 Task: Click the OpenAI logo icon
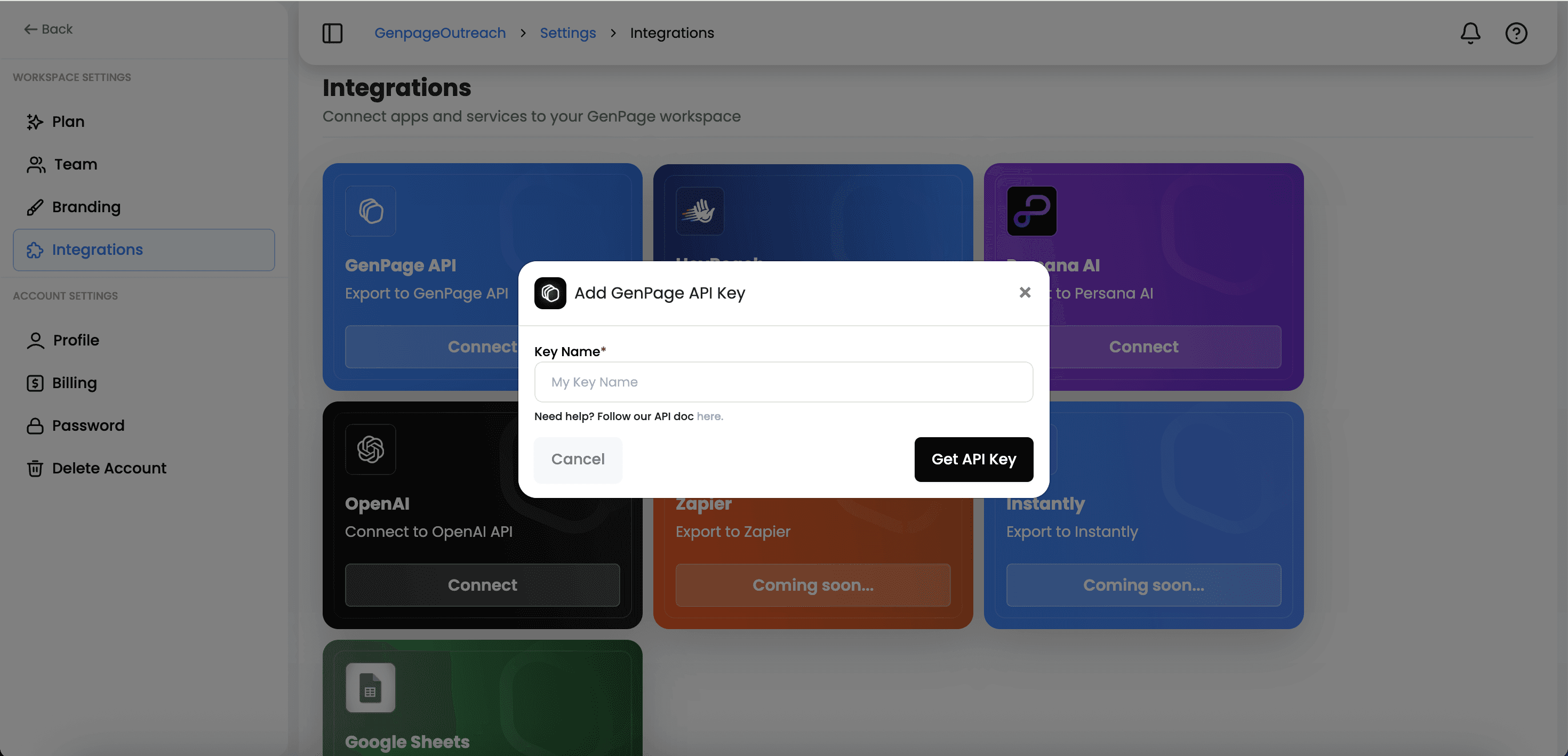pyautogui.click(x=370, y=449)
